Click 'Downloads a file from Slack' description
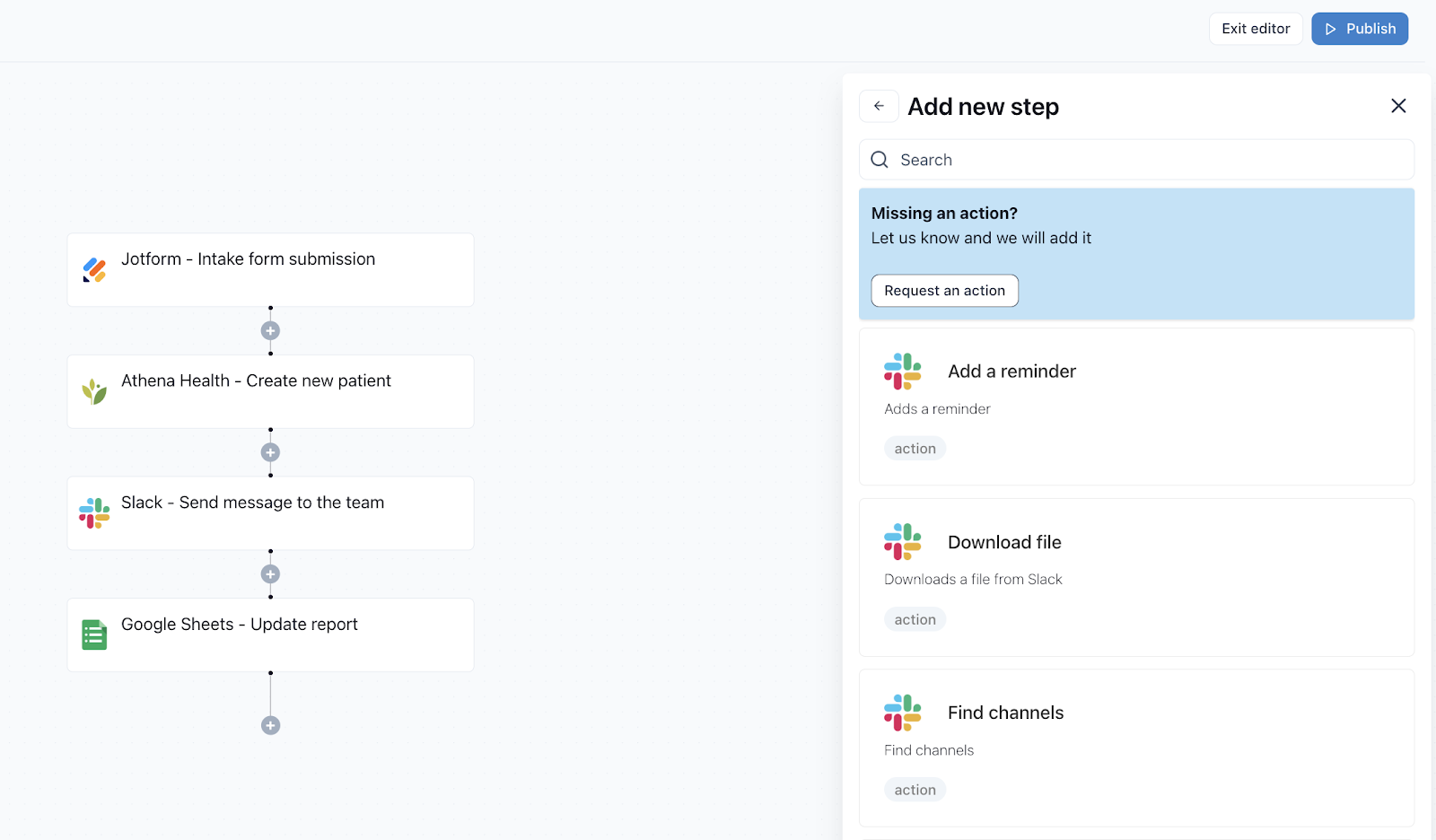Viewport: 1436px width, 840px height. (973, 580)
